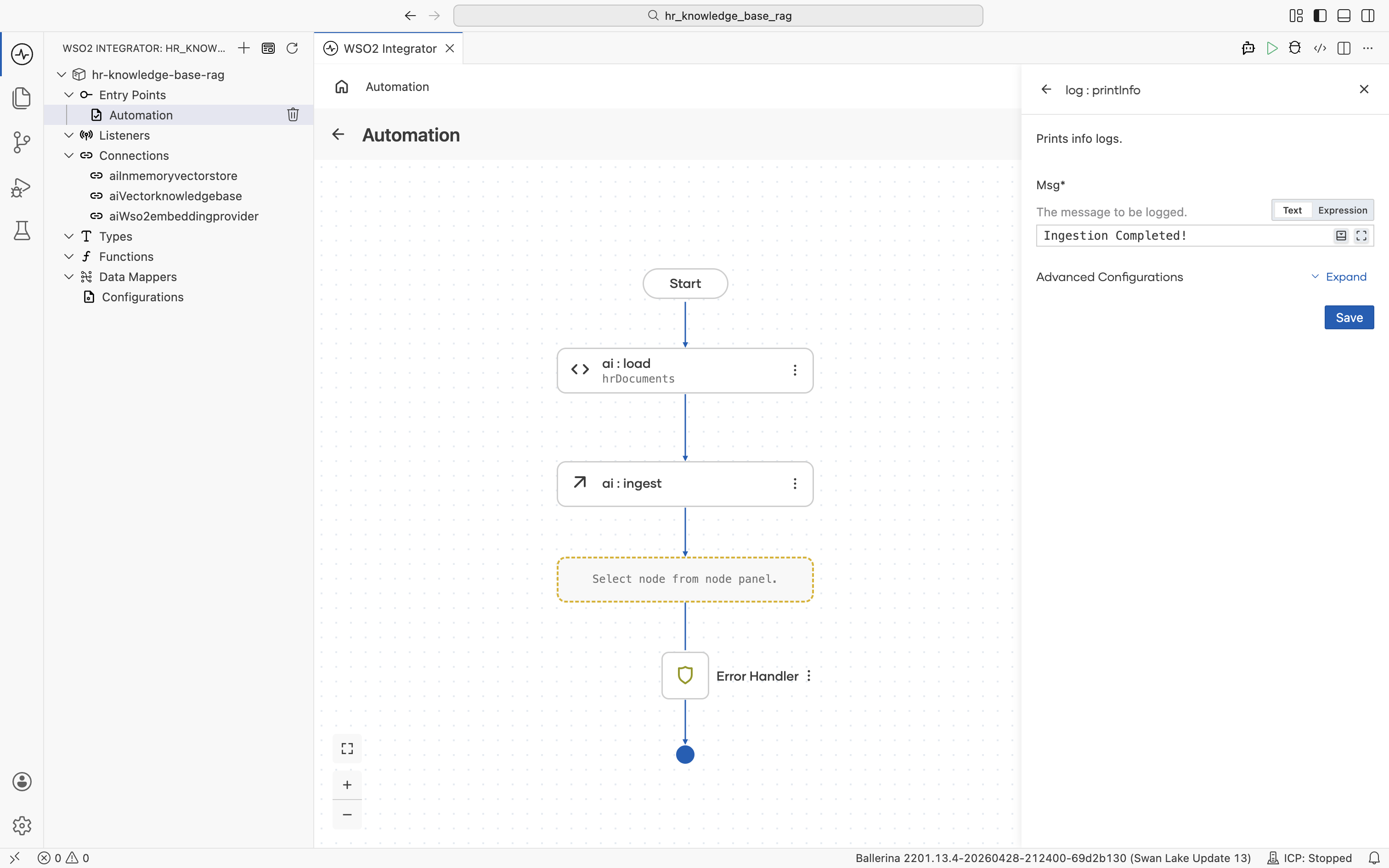Select the ai : load hrDocuments node
The width and height of the screenshot is (1389, 868).
(685, 370)
